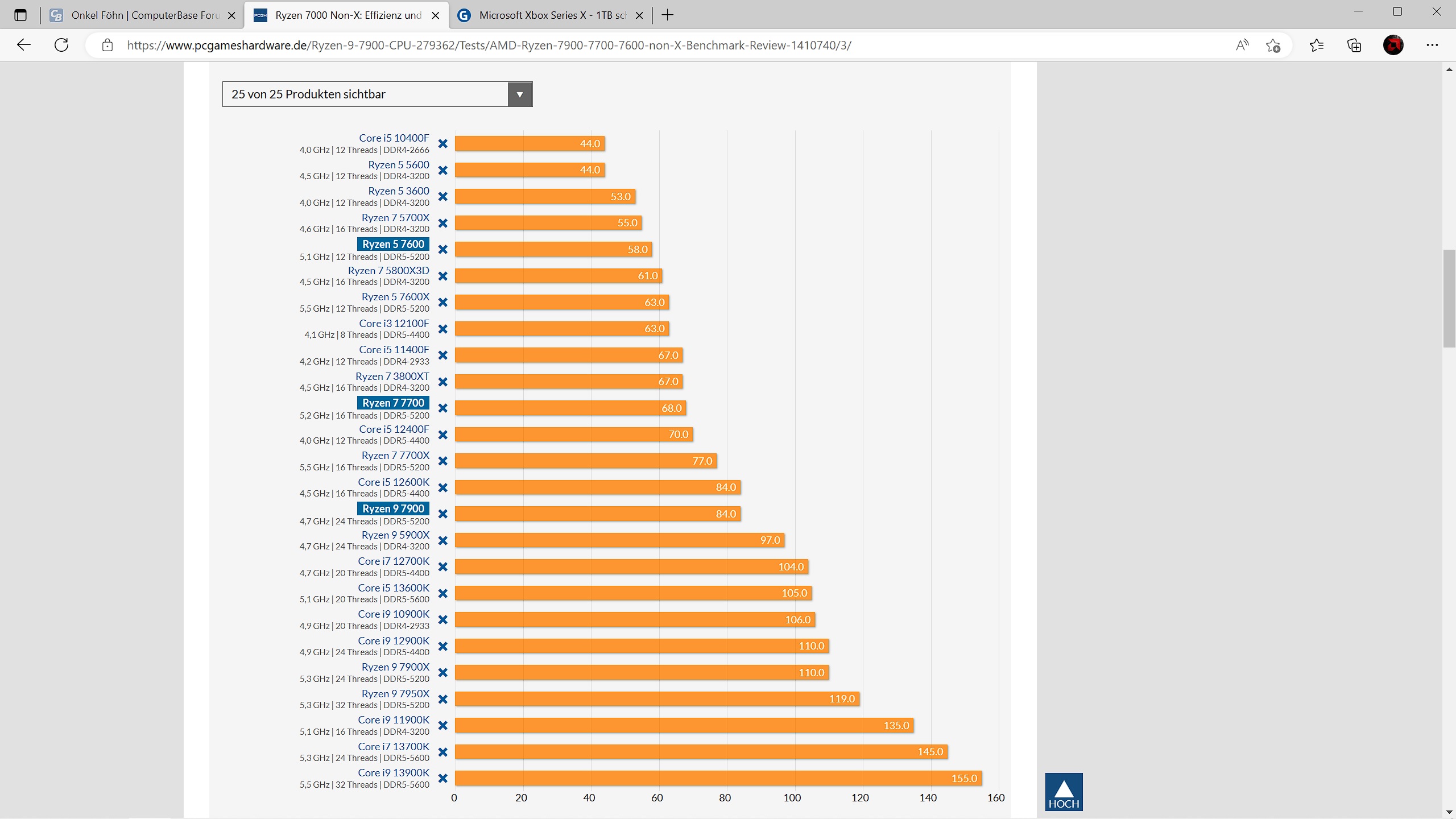This screenshot has height=819, width=1456.
Task: Toggle off the Core i9 13900K entry
Action: [x=443, y=779]
